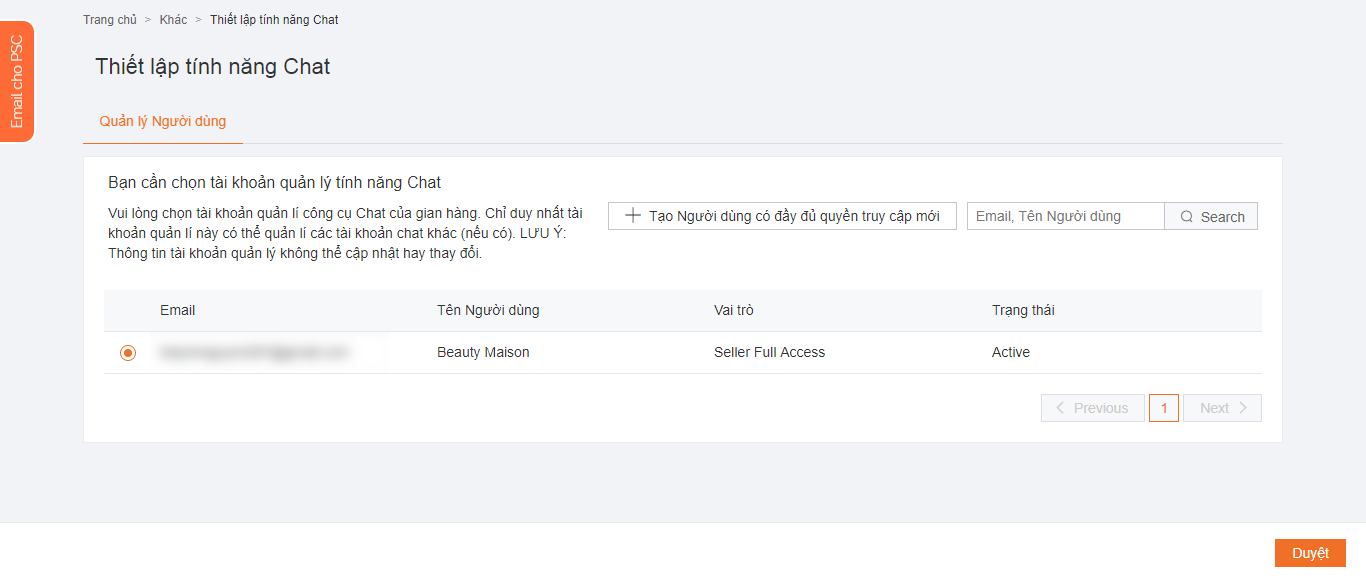Viewport: 1366px width, 582px height.
Task: Click the magnifier Search button
Action: point(1211,217)
